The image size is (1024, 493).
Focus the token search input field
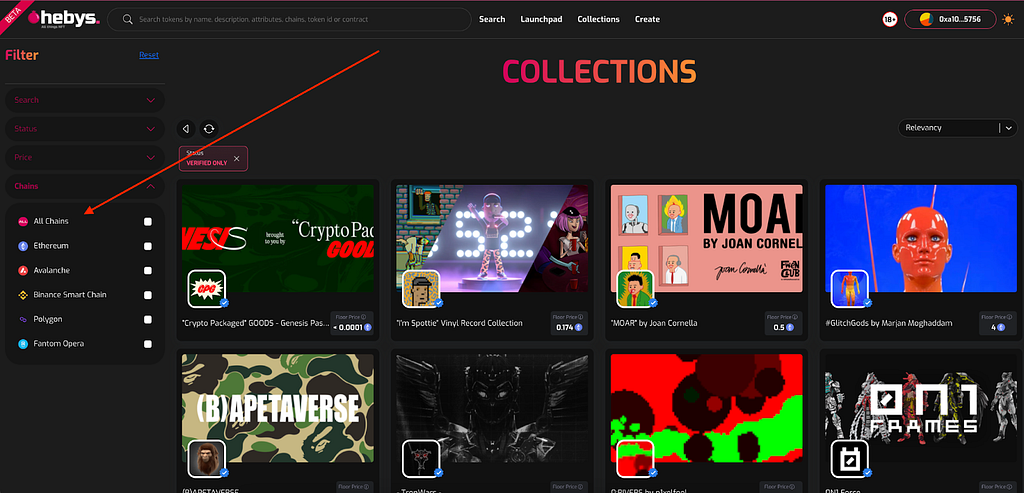click(x=289, y=20)
